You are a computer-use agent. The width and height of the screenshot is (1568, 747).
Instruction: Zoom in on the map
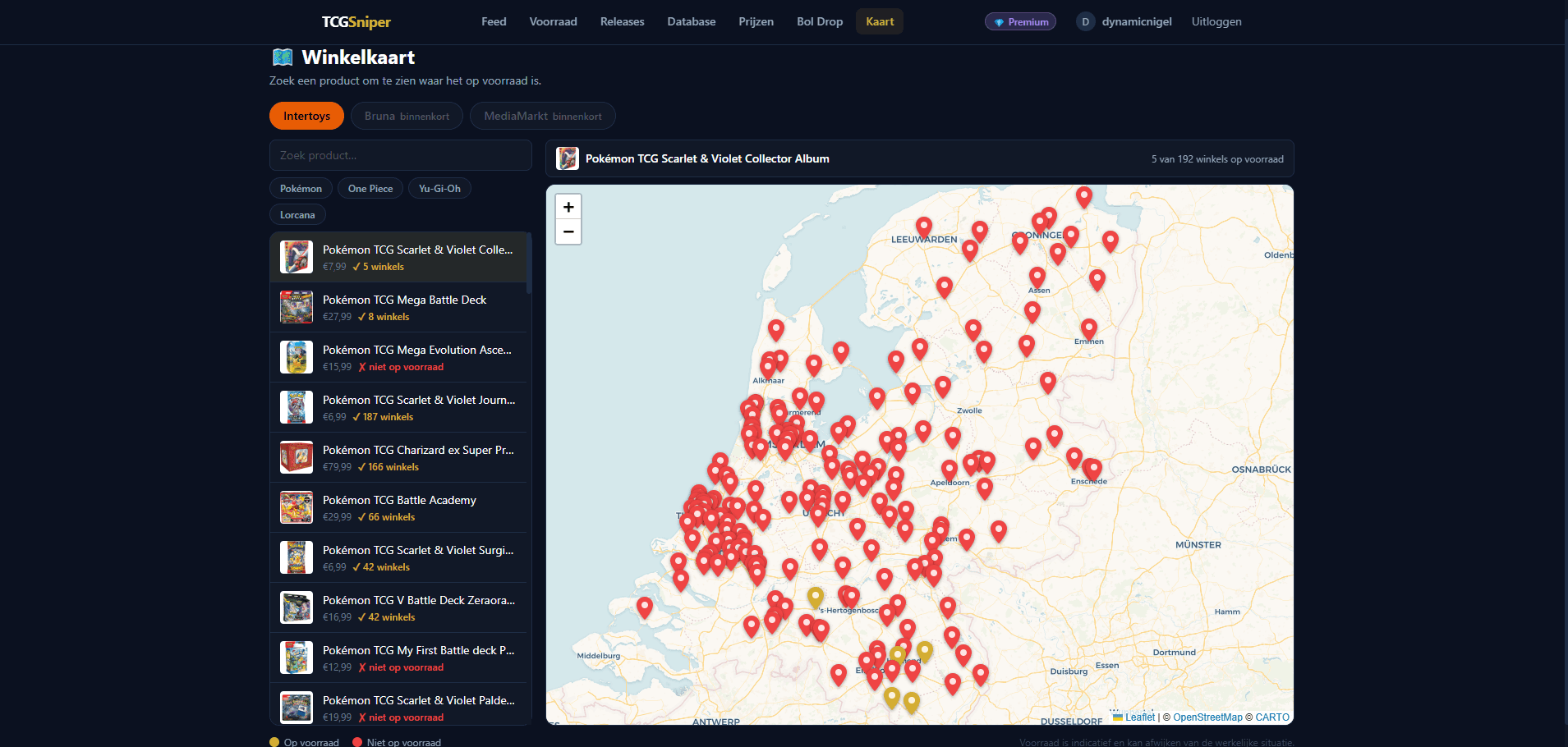(x=568, y=207)
